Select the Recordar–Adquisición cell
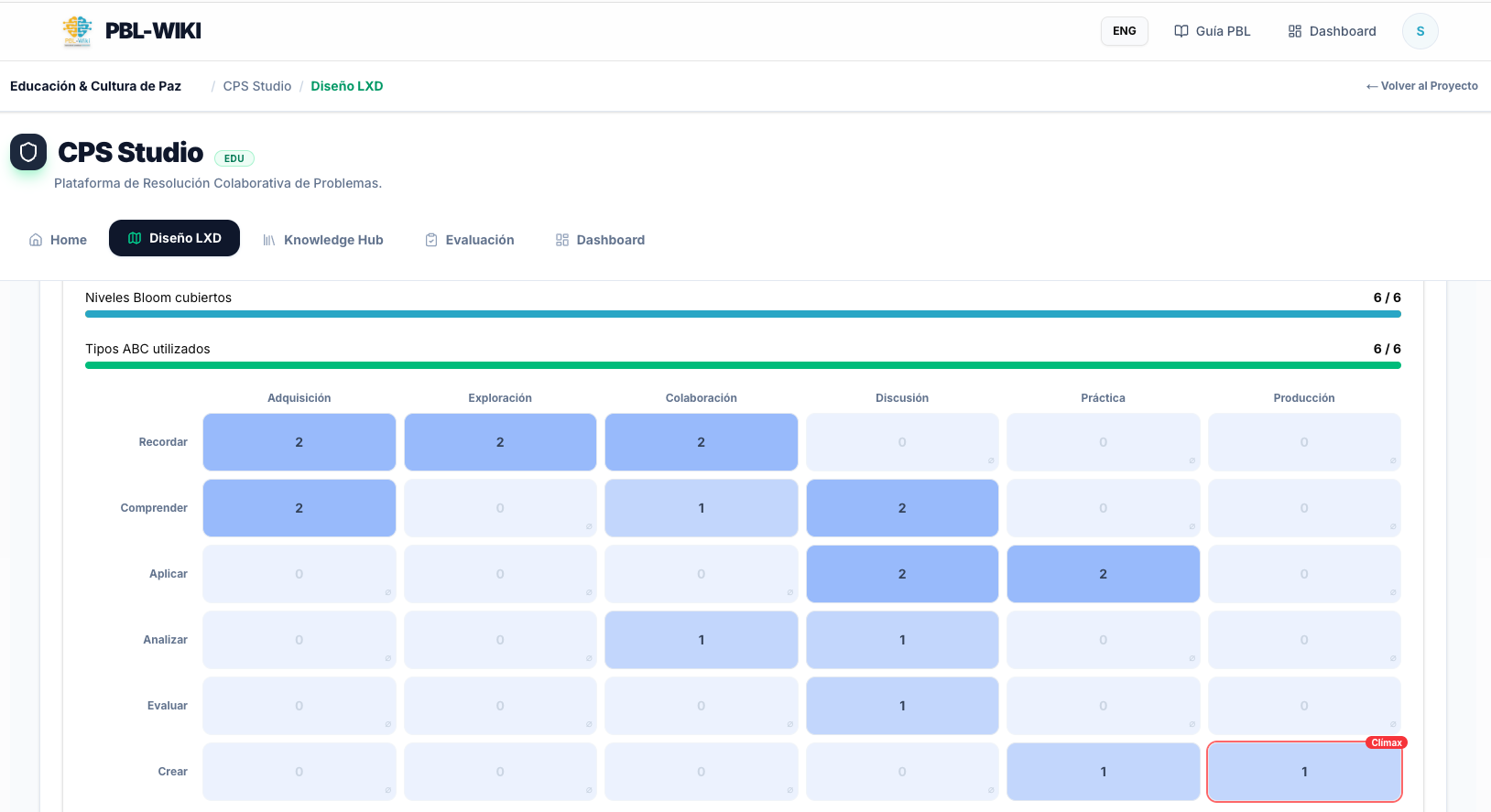The image size is (1491, 812). [299, 442]
